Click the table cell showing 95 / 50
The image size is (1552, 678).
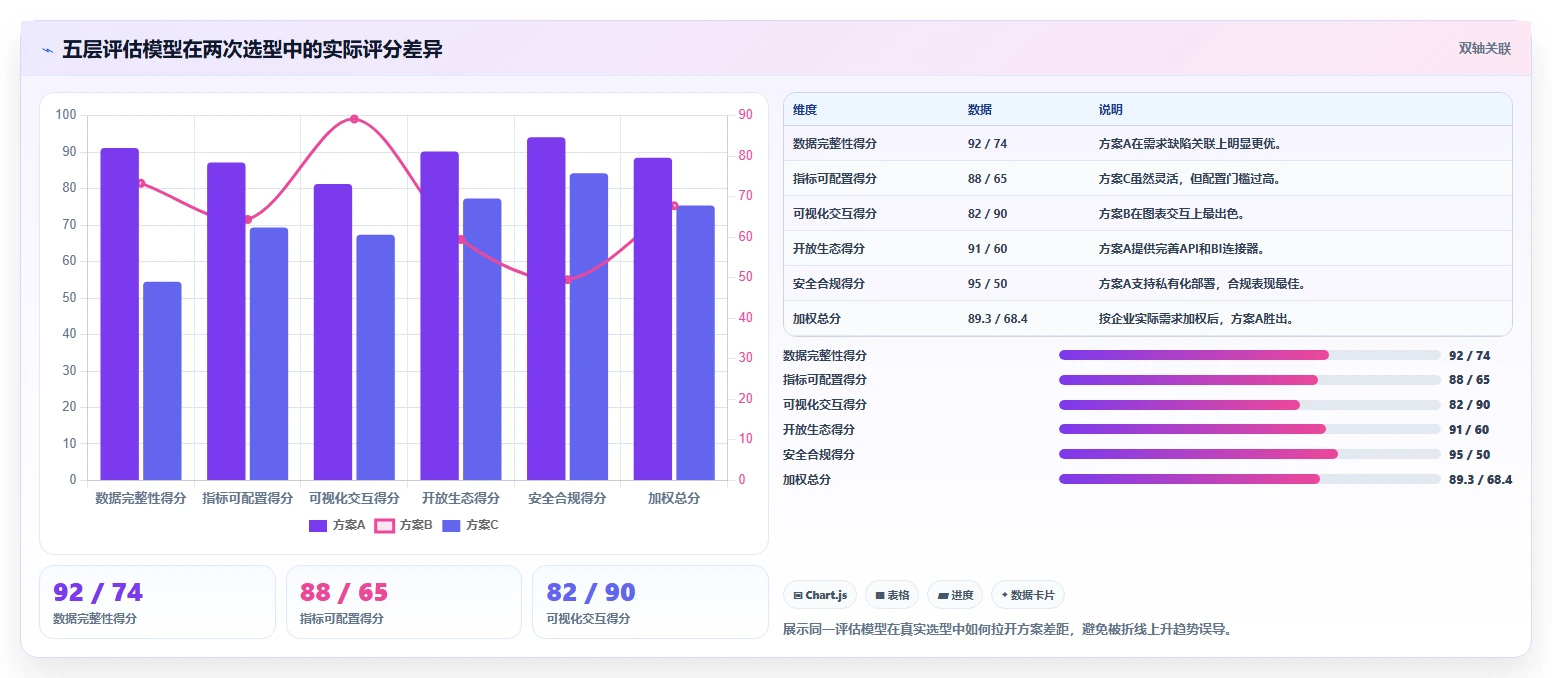[x=987, y=284]
